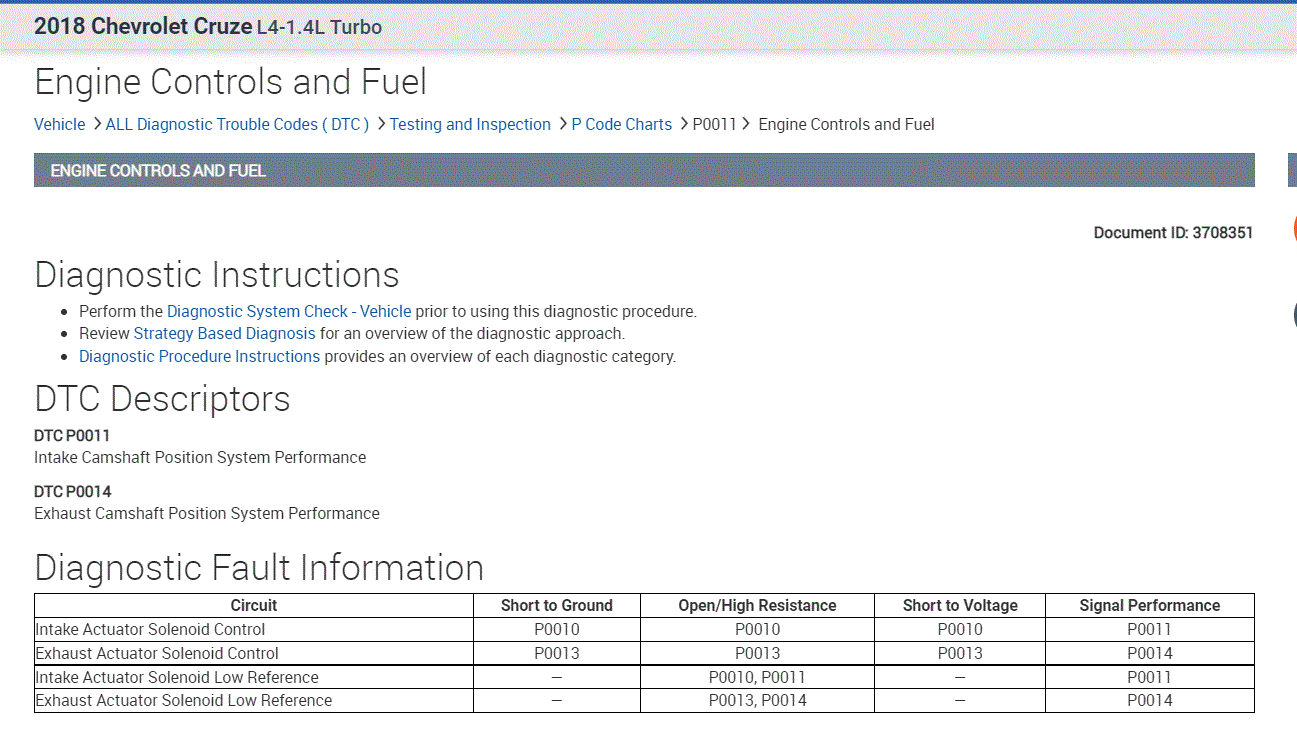The width and height of the screenshot is (1297, 743).
Task: Click the 2018 Chevrolet Cruze vehicle title
Action: (x=143, y=26)
